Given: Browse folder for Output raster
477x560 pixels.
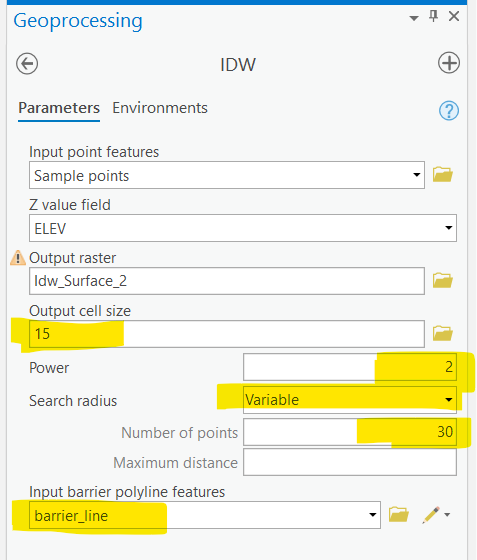Looking at the screenshot, I should point(442,280).
